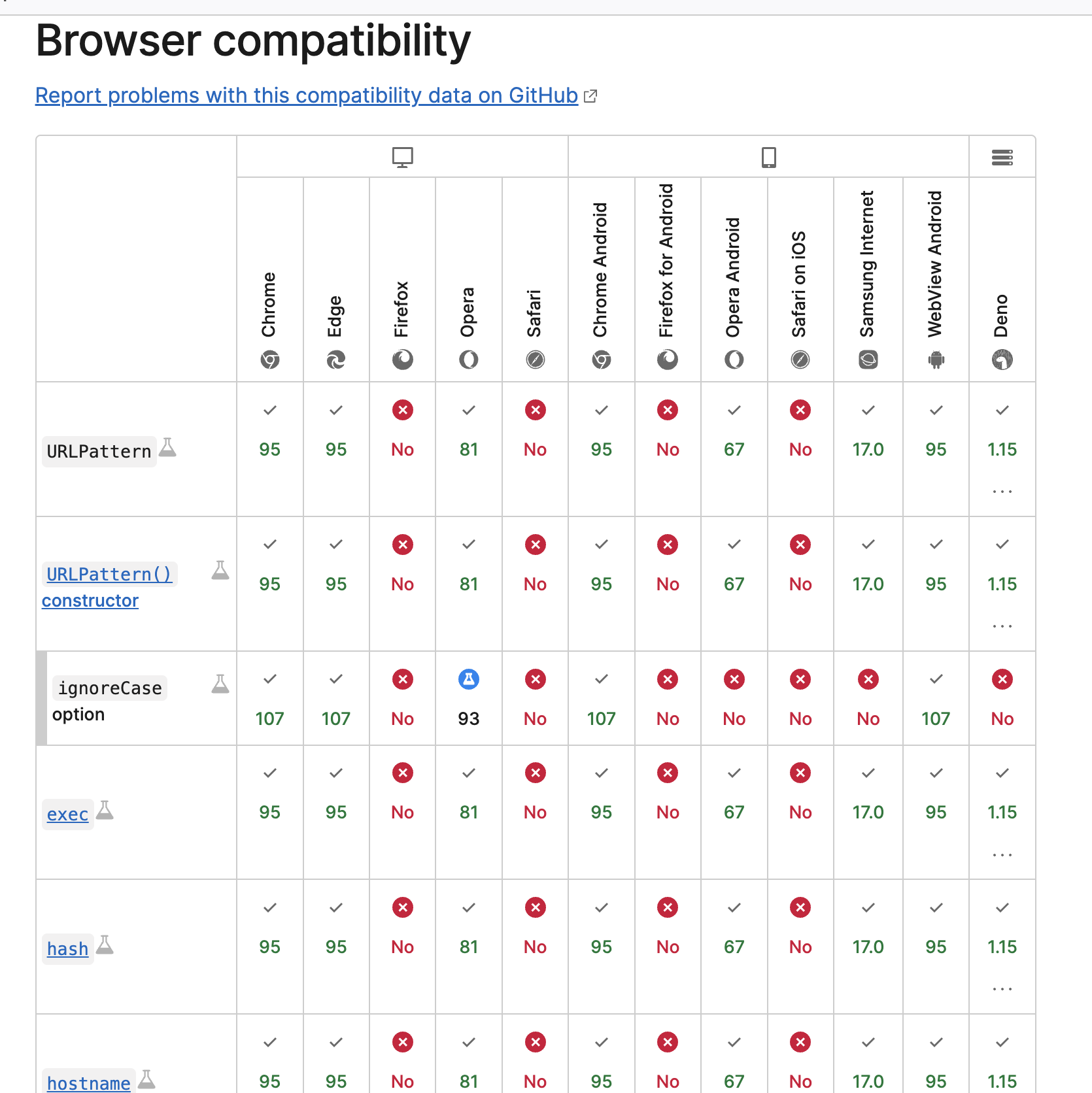
Task: Click the blue flag icon in Opera ignoreCase cell
Action: (469, 679)
